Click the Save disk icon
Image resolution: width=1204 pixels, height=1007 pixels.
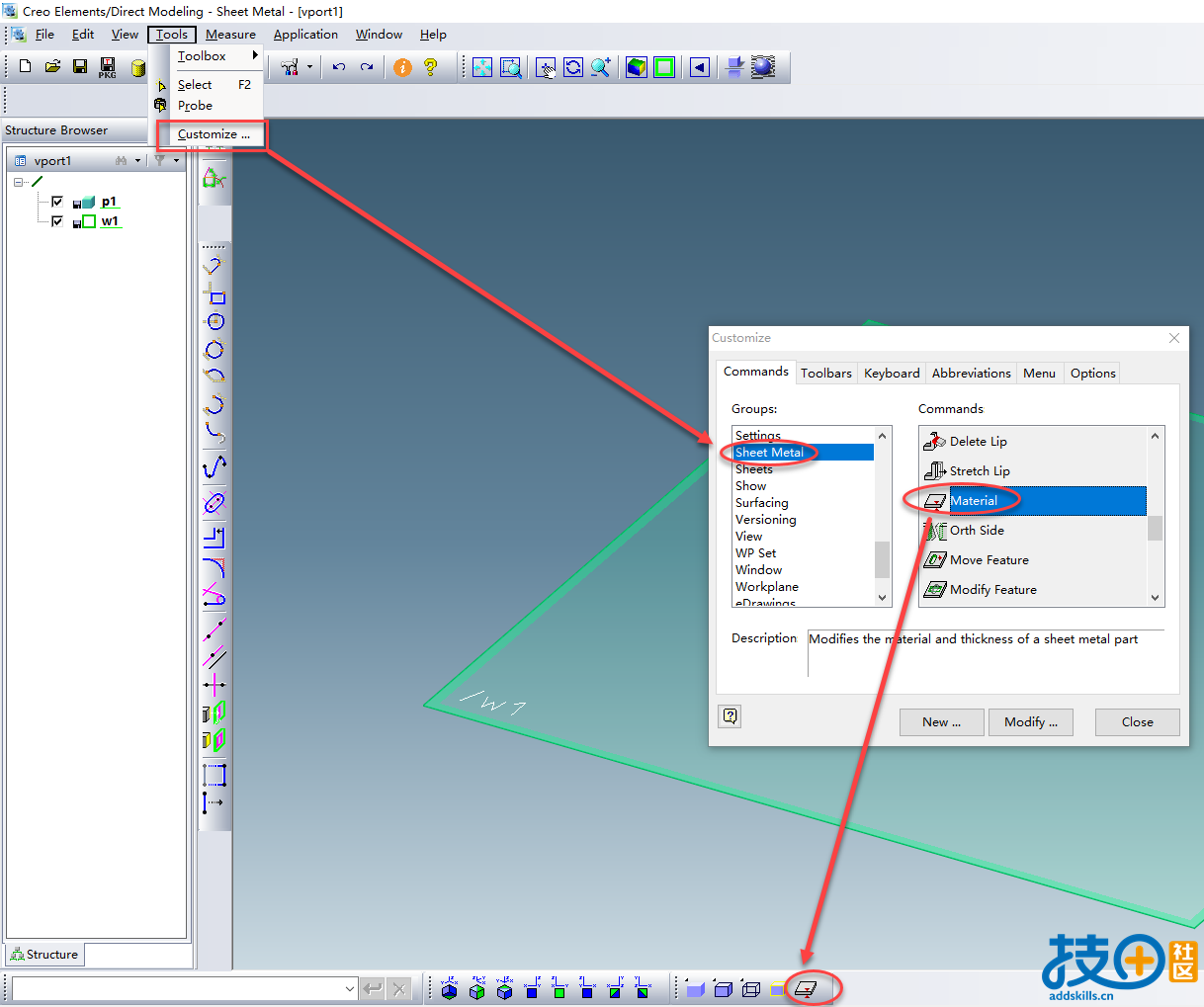(x=80, y=66)
